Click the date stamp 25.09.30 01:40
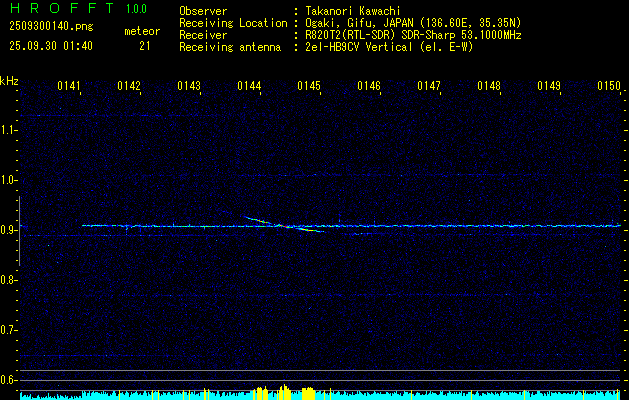This screenshot has height=400, width=629. (x=51, y=46)
